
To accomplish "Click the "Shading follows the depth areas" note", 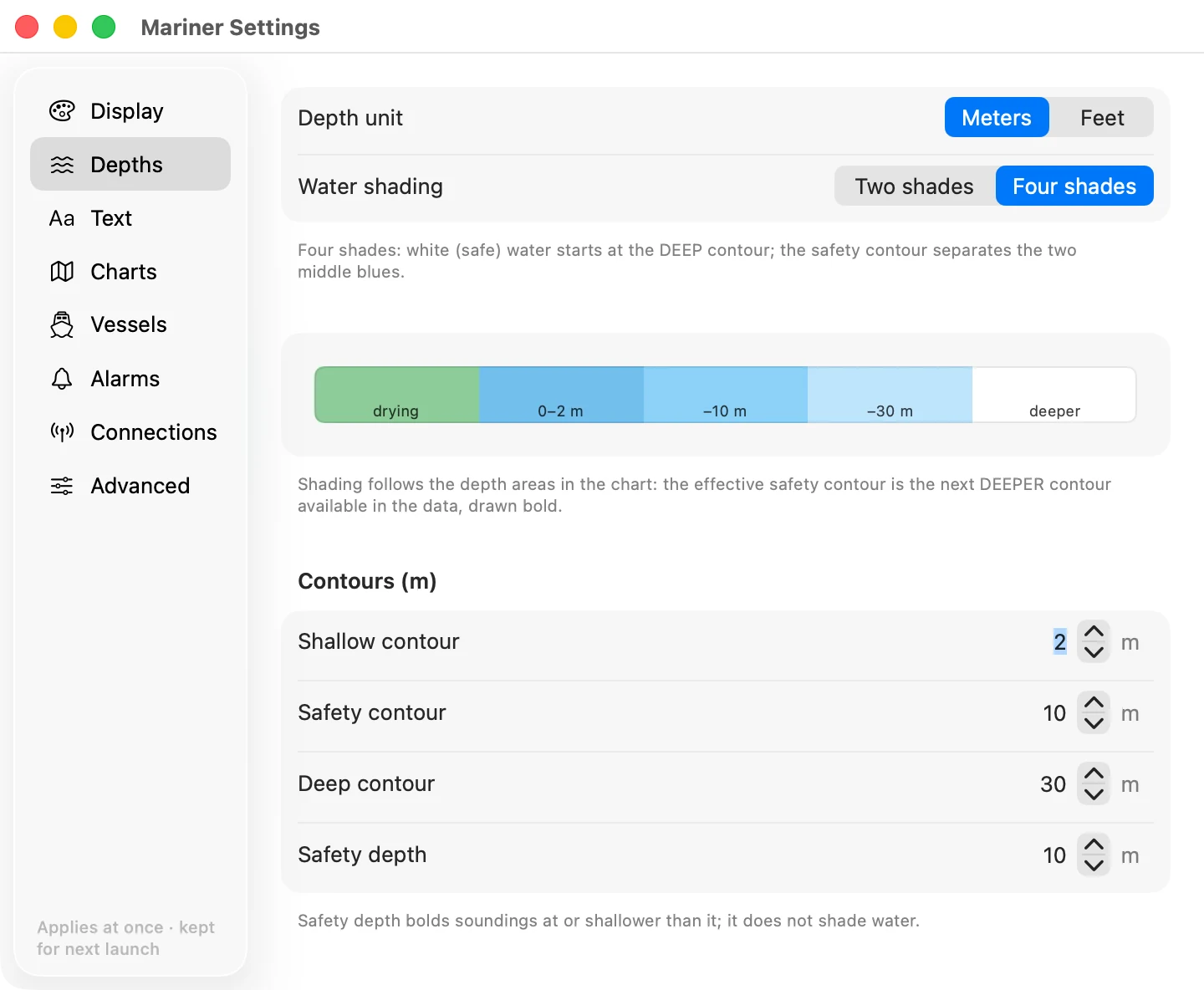I will click(x=704, y=495).
